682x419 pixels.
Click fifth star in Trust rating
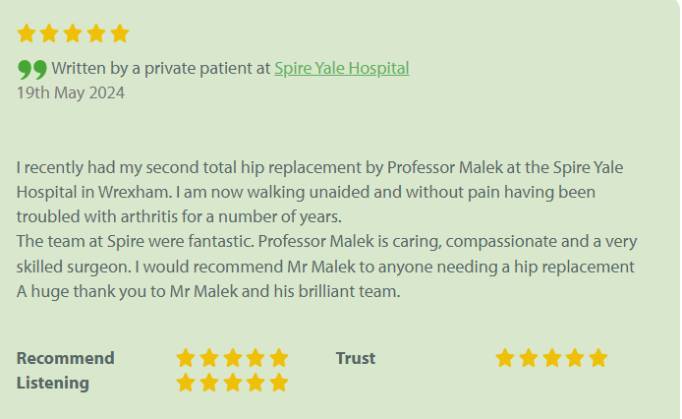click(x=598, y=358)
